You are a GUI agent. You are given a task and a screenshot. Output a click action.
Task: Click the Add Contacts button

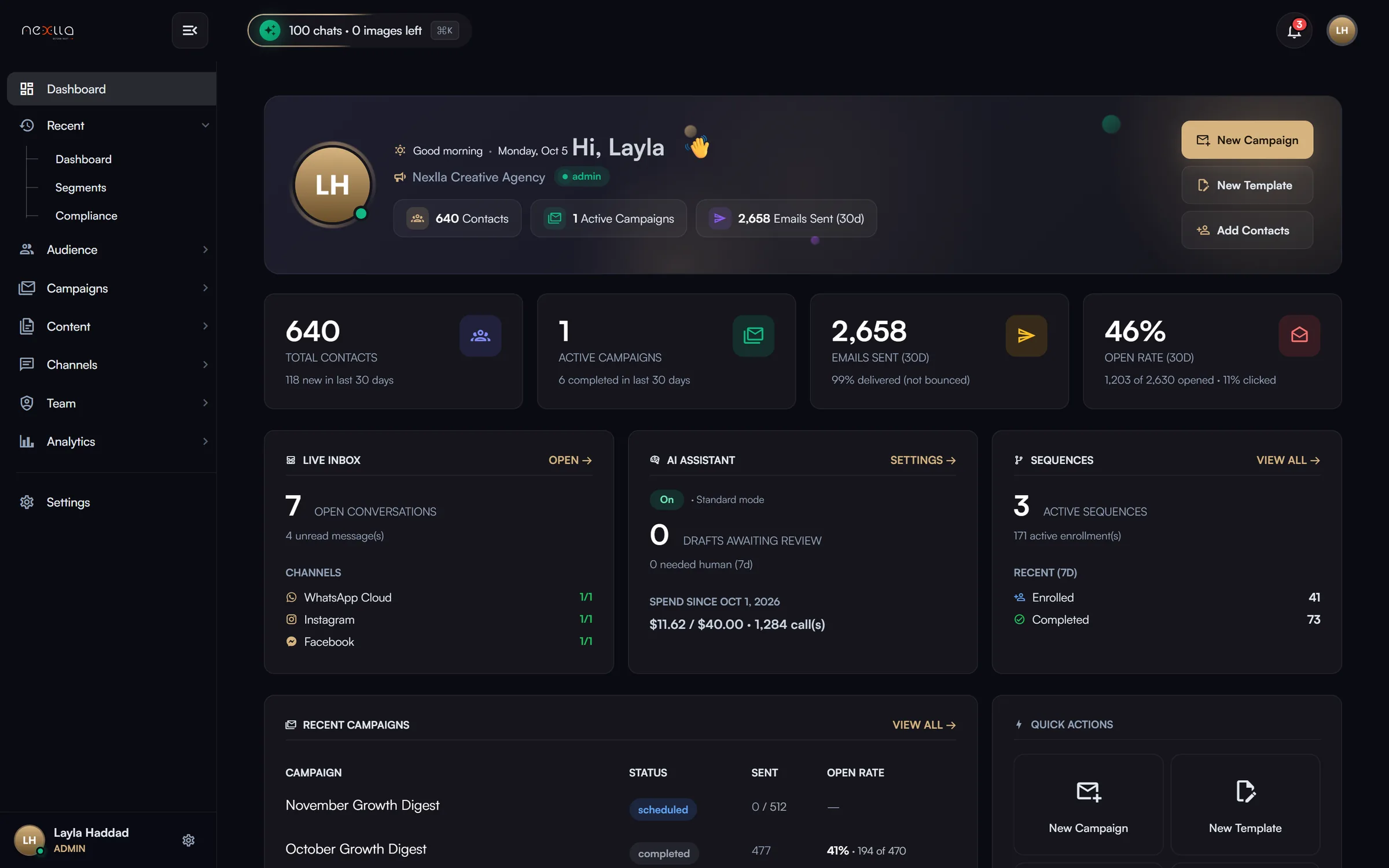1247,230
